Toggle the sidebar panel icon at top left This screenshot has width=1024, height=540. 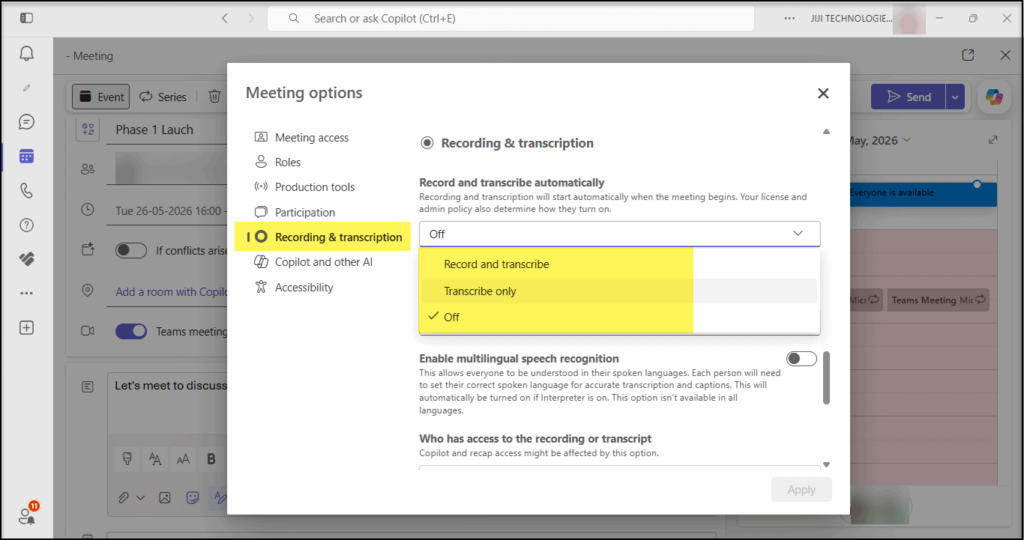click(x=26, y=18)
